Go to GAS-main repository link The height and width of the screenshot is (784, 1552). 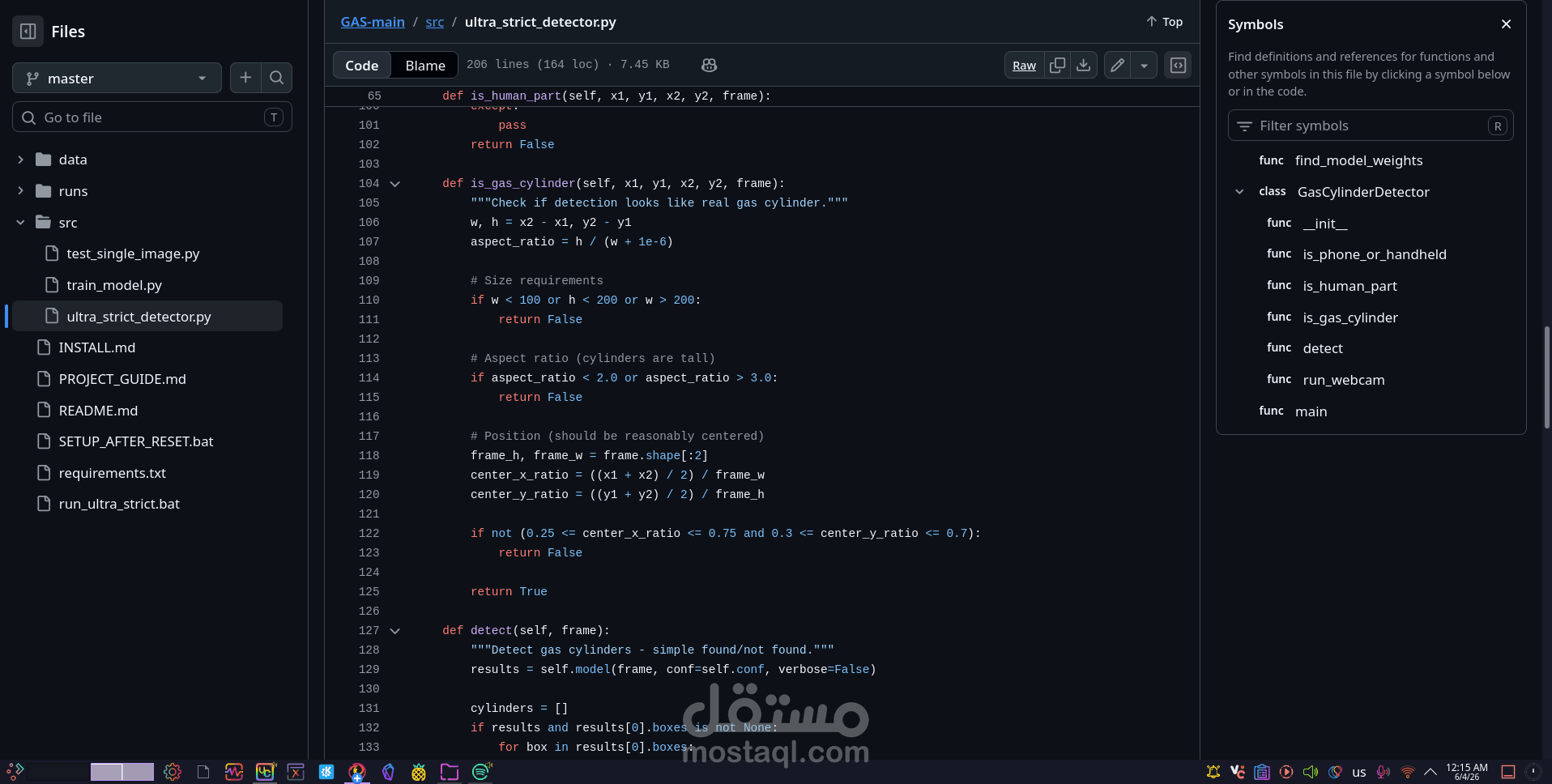click(373, 22)
